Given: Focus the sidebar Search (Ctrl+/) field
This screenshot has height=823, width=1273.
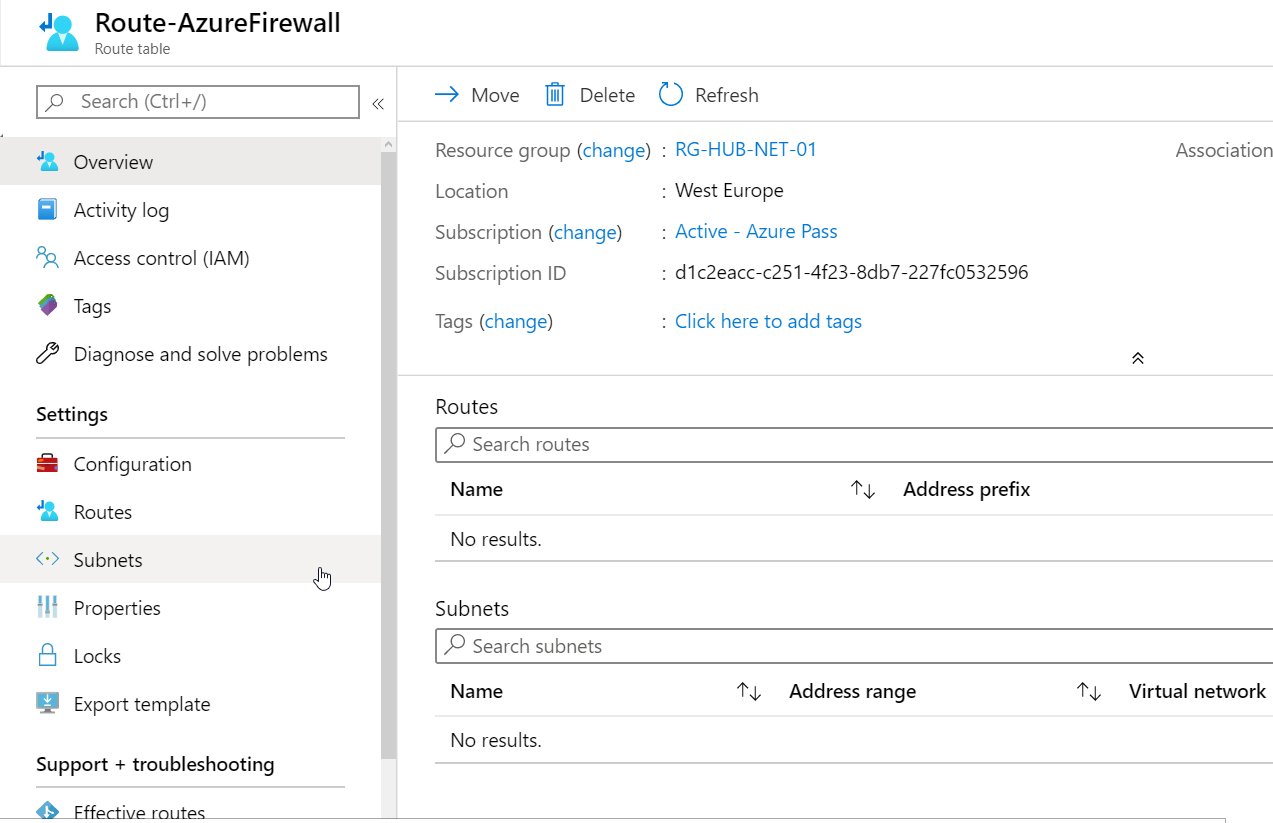Looking at the screenshot, I should pos(198,101).
